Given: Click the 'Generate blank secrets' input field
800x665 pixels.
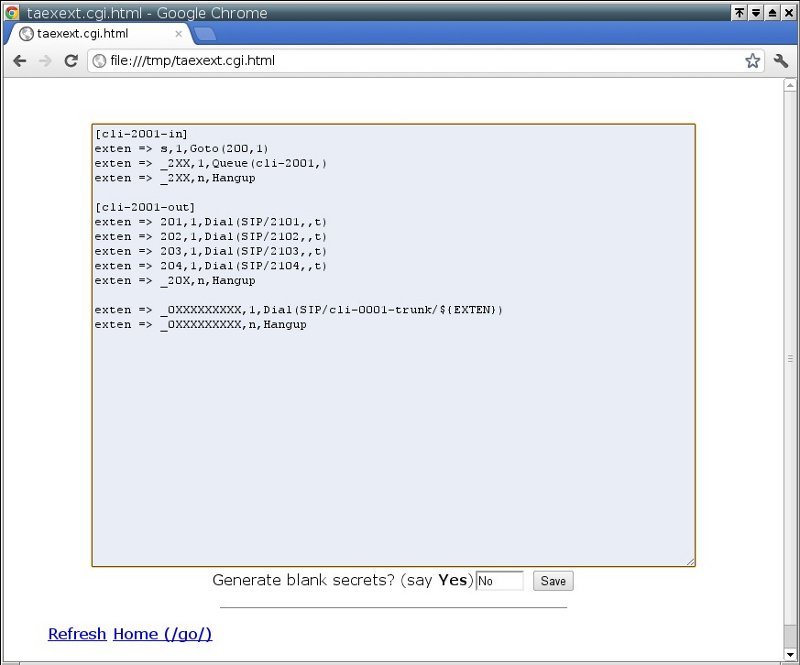Looking at the screenshot, I should (x=499, y=581).
